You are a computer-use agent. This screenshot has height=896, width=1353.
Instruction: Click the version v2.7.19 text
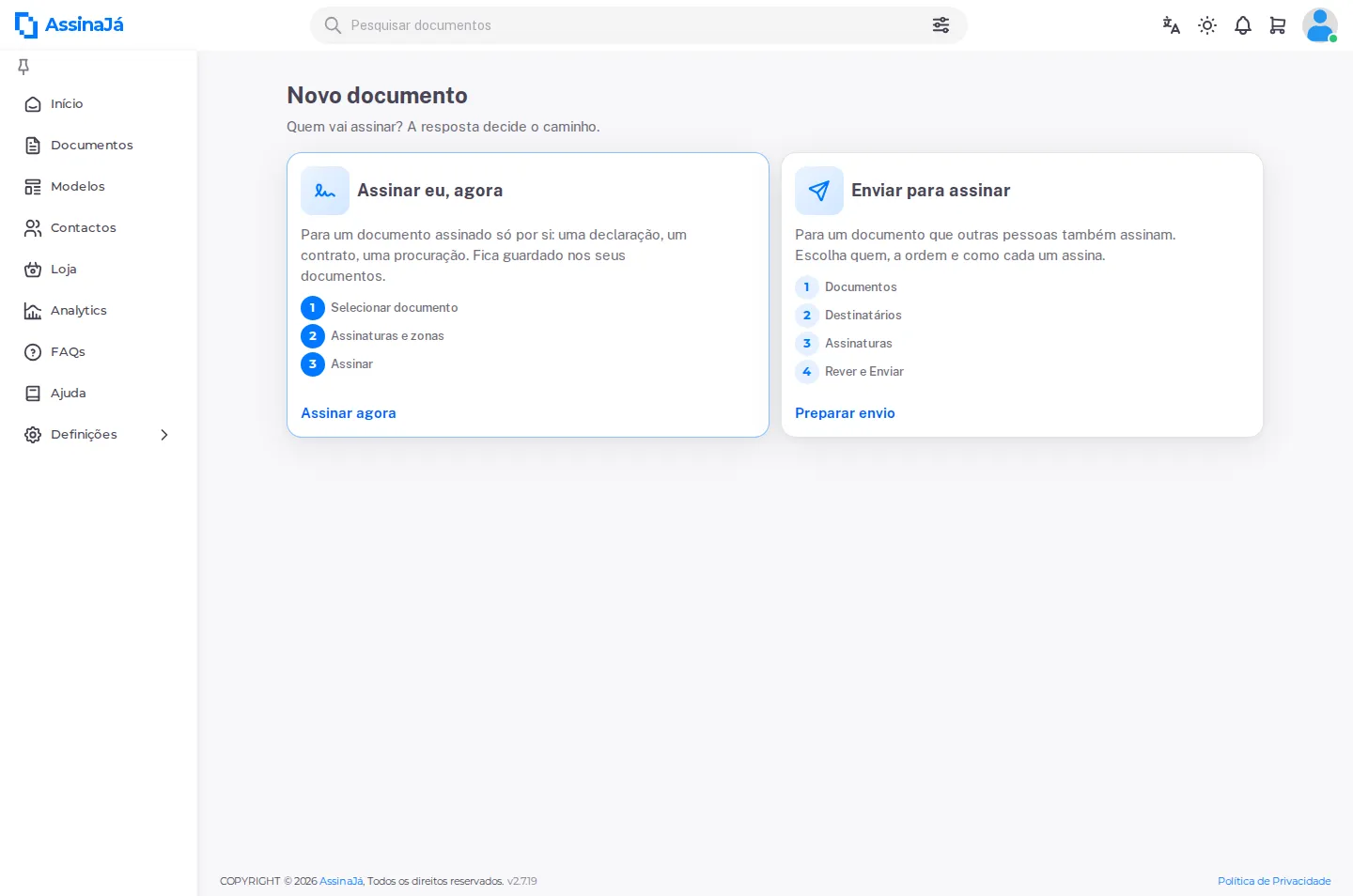tap(521, 881)
